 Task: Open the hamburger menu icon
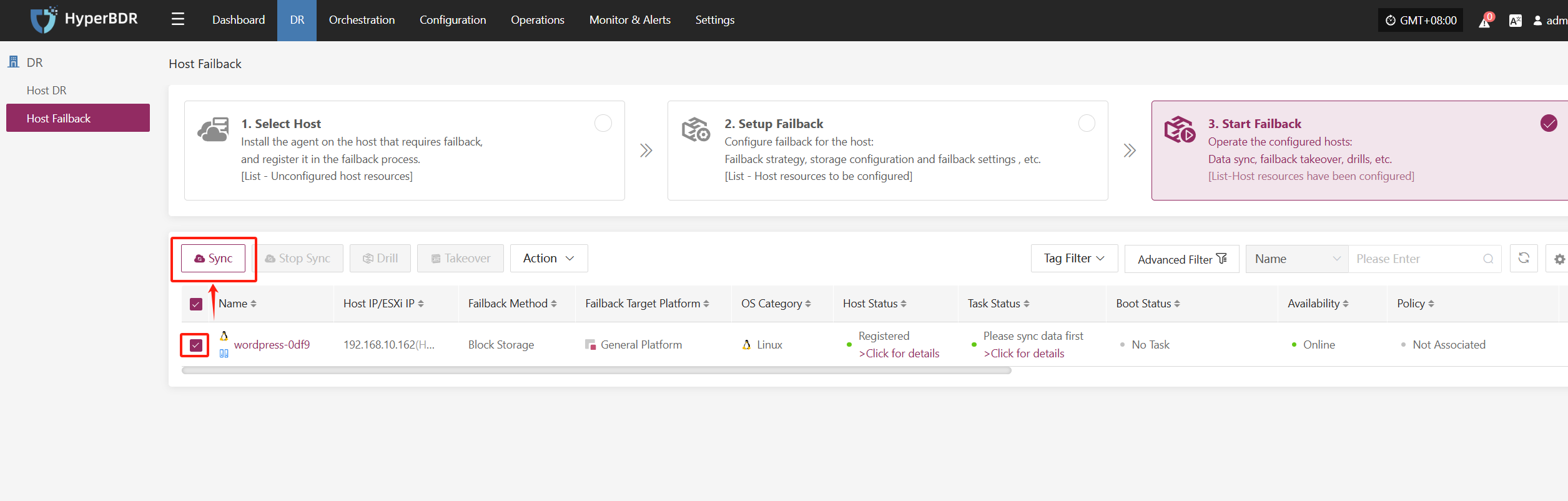pos(178,19)
